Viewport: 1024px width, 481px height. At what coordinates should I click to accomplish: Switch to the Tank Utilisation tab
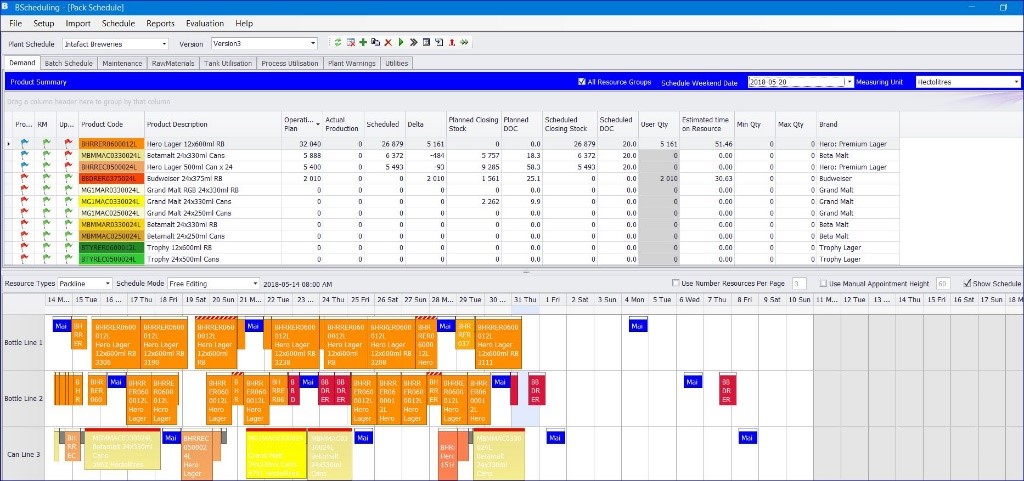tap(228, 63)
